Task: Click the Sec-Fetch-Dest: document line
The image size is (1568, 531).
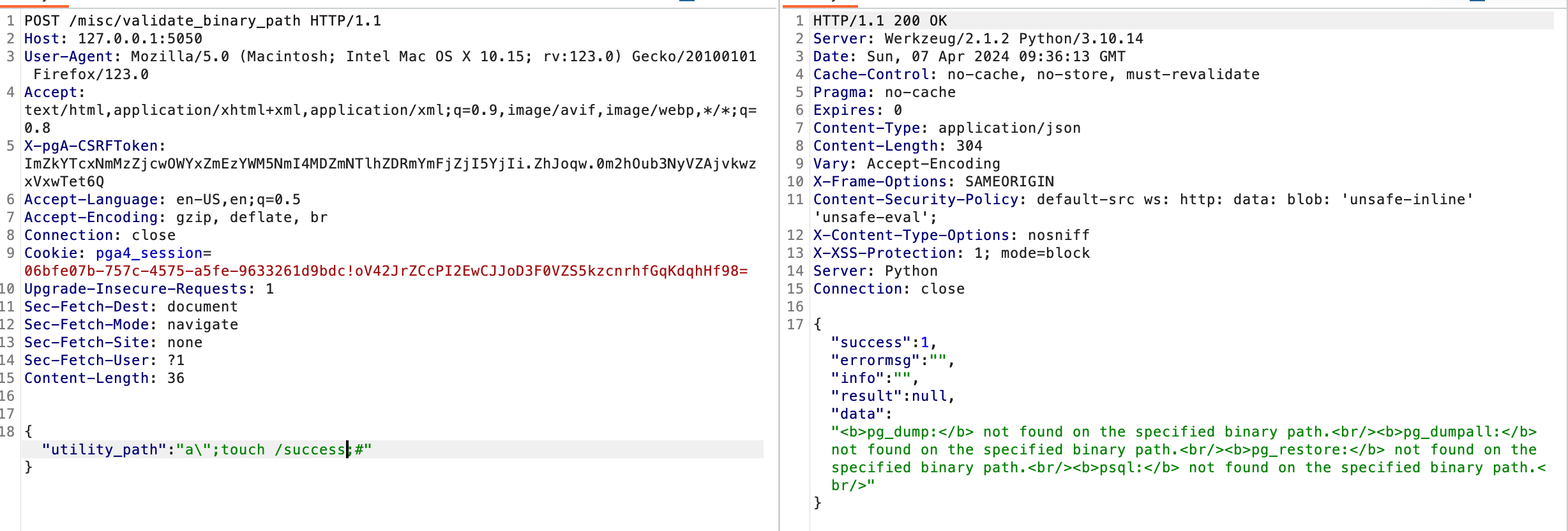Action: [x=131, y=307]
